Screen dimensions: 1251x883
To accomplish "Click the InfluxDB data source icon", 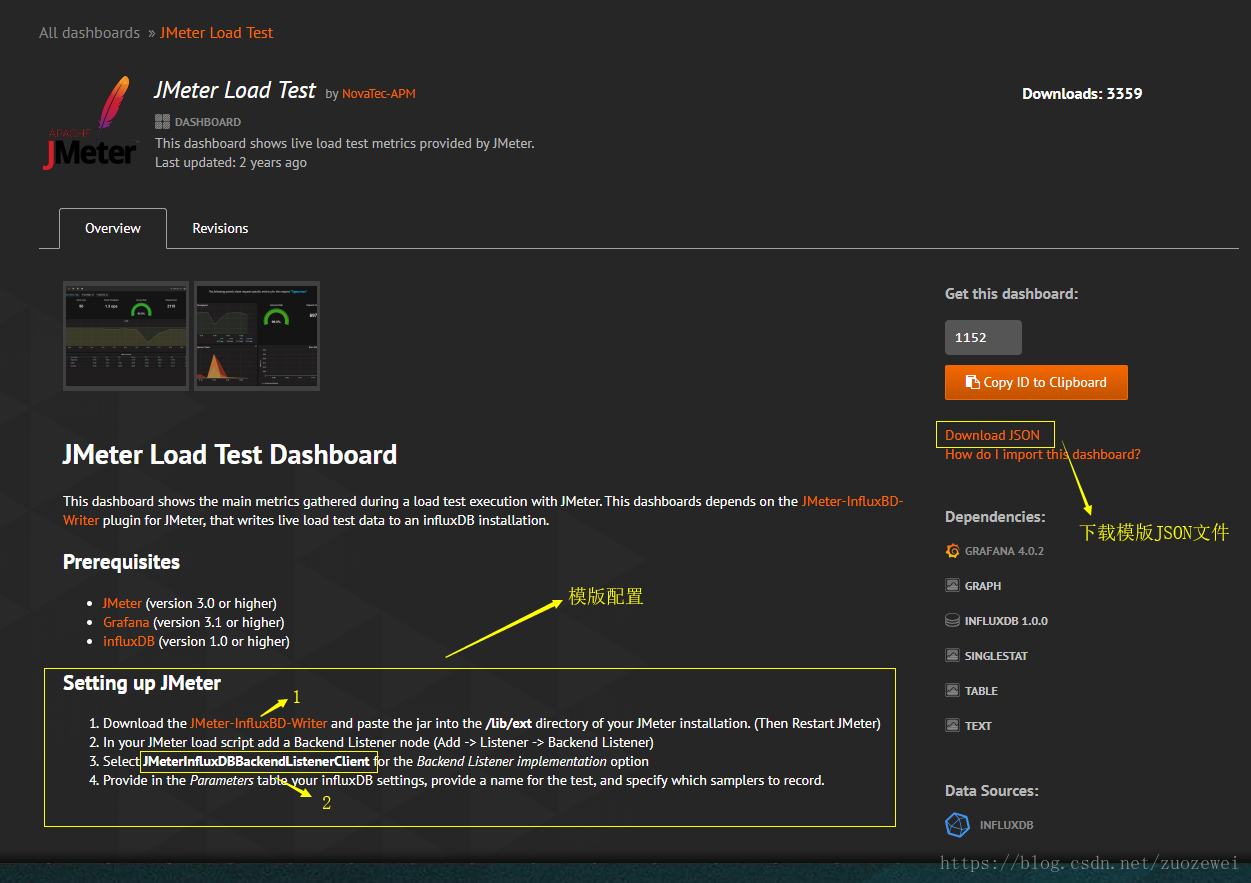I will point(958,825).
